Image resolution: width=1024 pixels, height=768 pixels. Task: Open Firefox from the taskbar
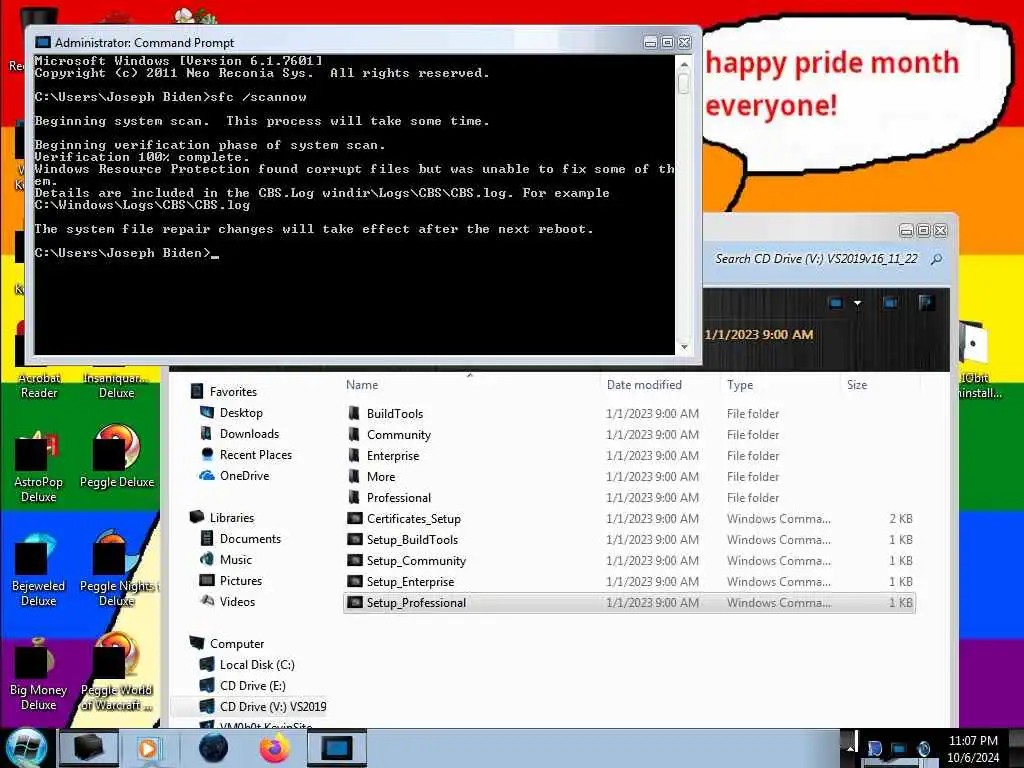click(x=275, y=748)
